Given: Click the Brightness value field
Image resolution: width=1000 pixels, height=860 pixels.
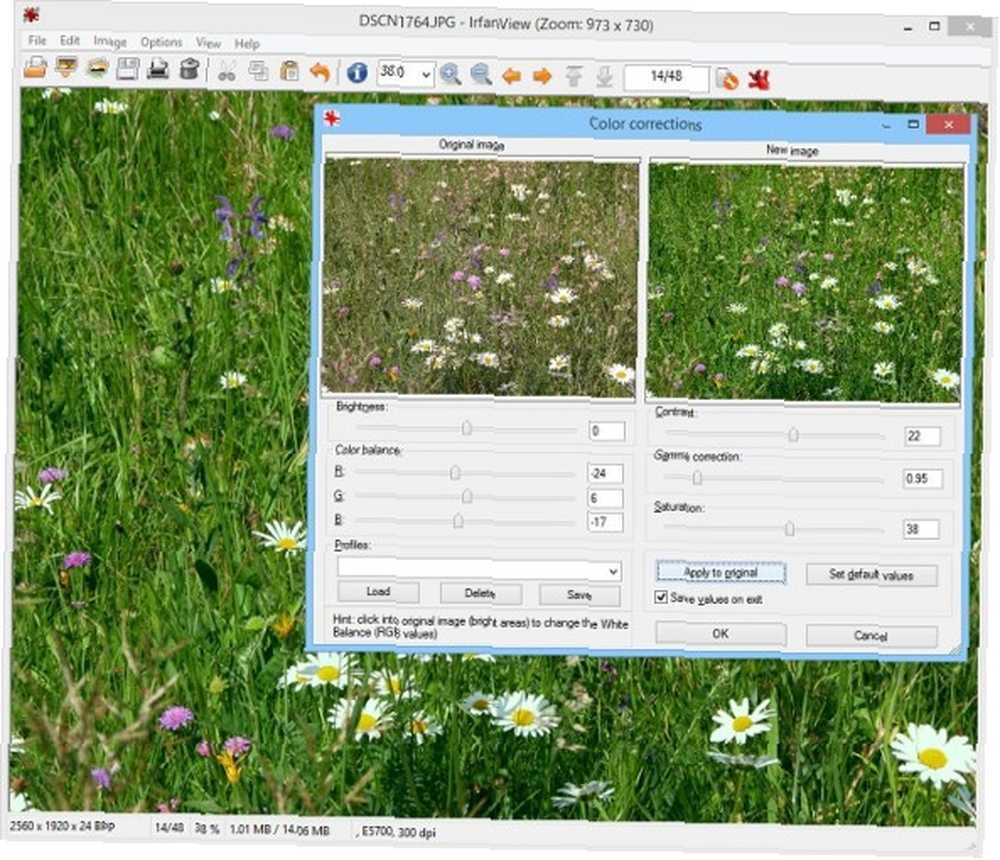Looking at the screenshot, I should click(607, 431).
